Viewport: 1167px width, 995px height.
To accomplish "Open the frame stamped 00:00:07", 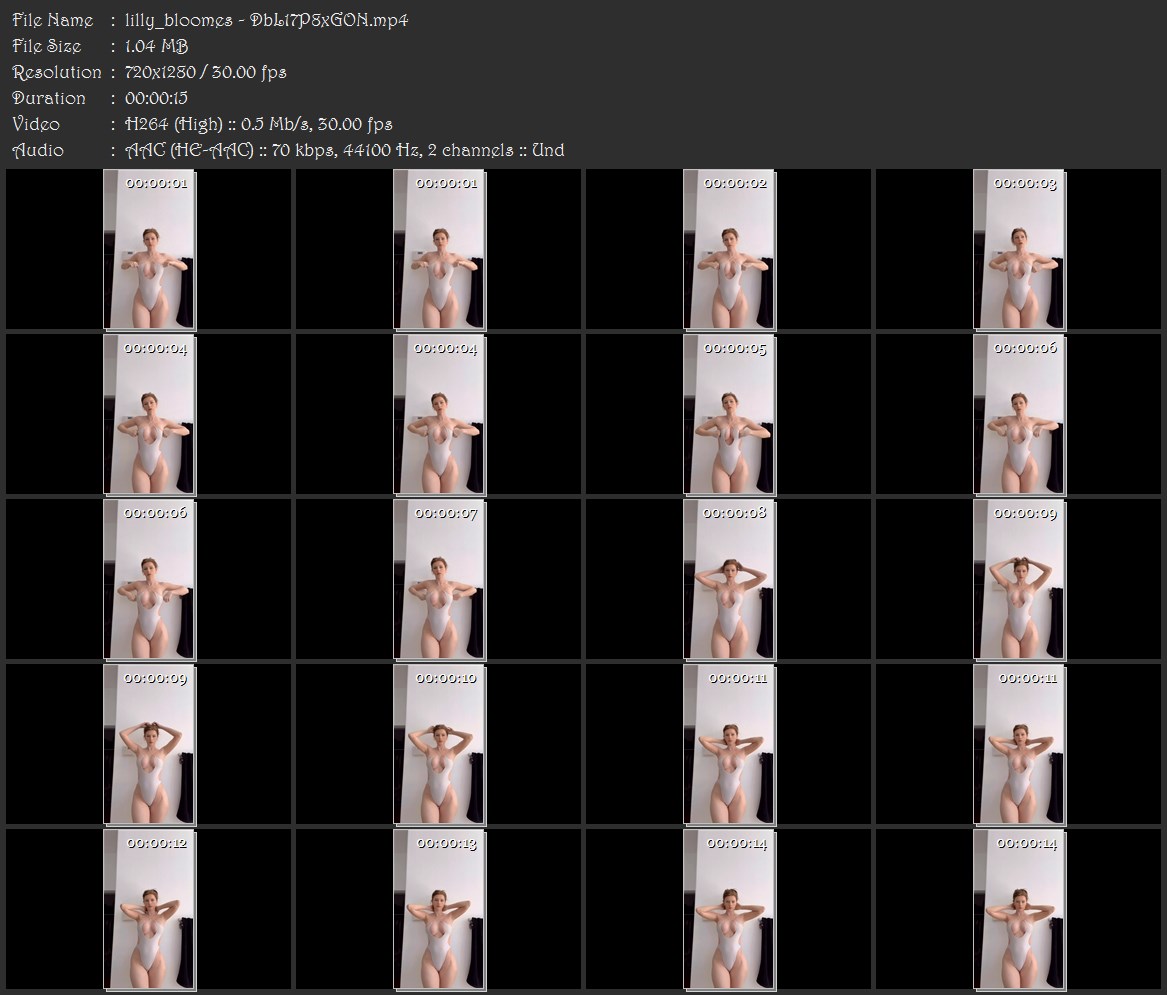I will tap(439, 580).
